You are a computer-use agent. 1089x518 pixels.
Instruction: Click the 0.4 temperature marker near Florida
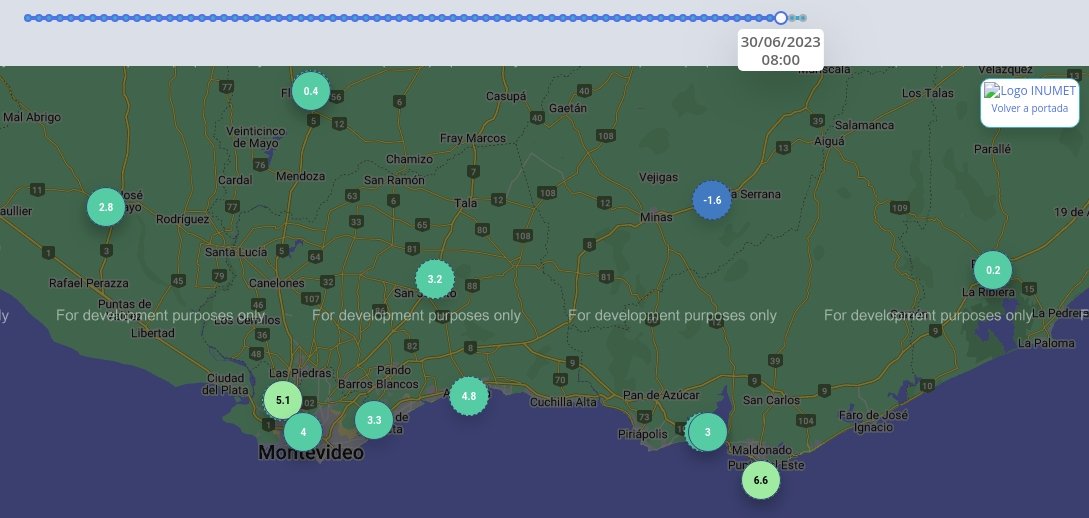coord(310,91)
